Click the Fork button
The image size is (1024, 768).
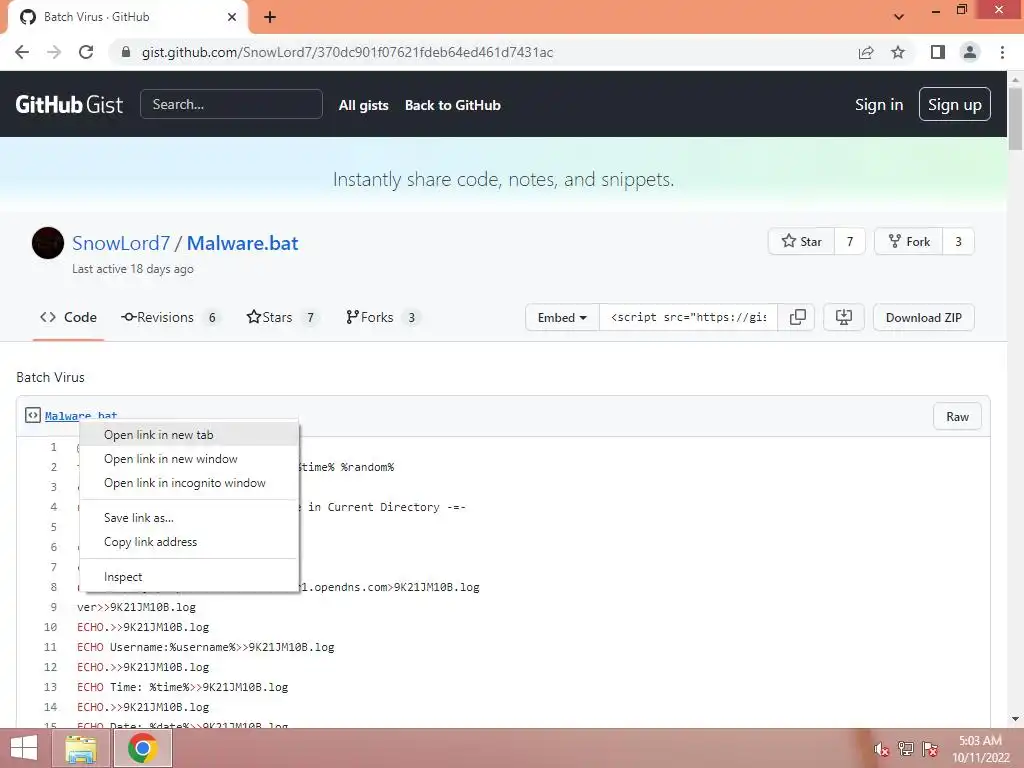coord(908,242)
